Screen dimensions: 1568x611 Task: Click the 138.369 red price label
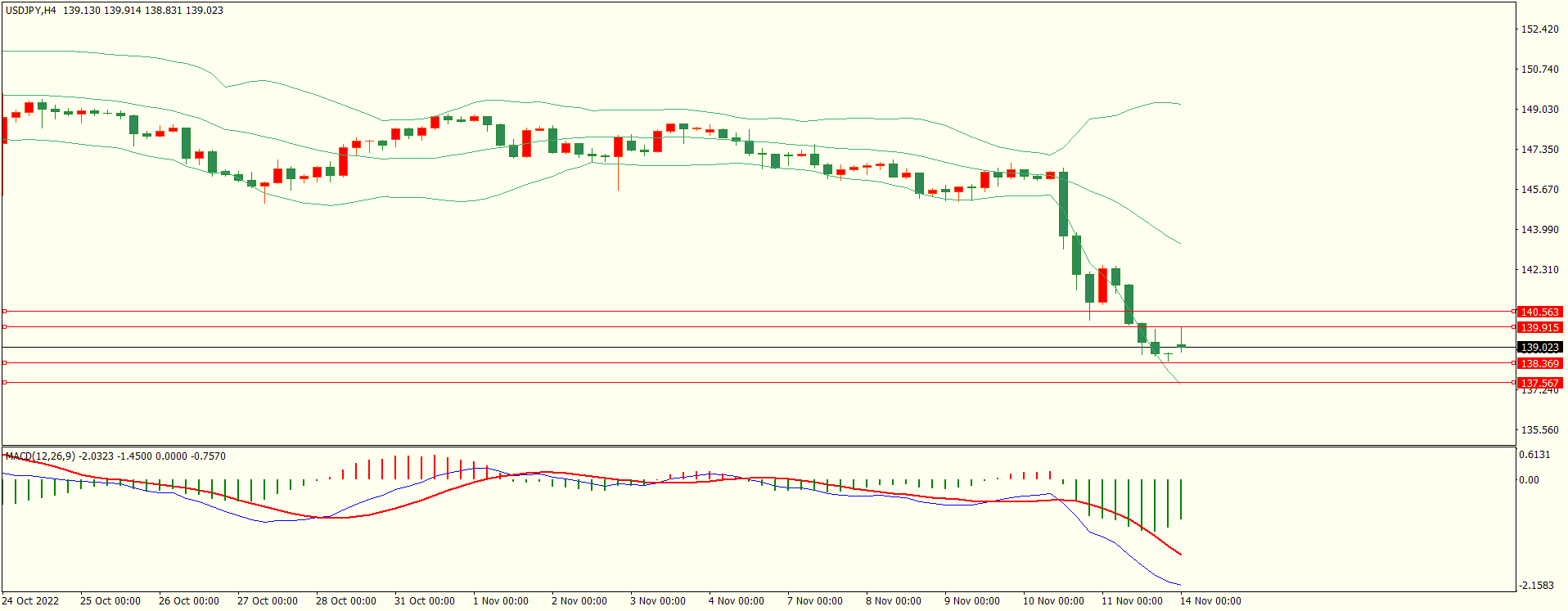[x=1539, y=363]
